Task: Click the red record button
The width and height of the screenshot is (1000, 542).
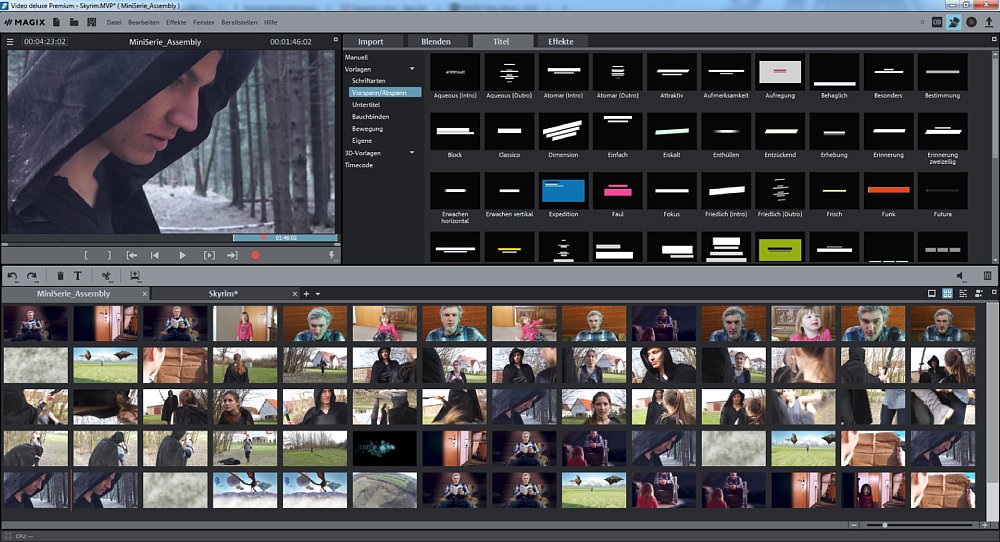Action: 255,255
